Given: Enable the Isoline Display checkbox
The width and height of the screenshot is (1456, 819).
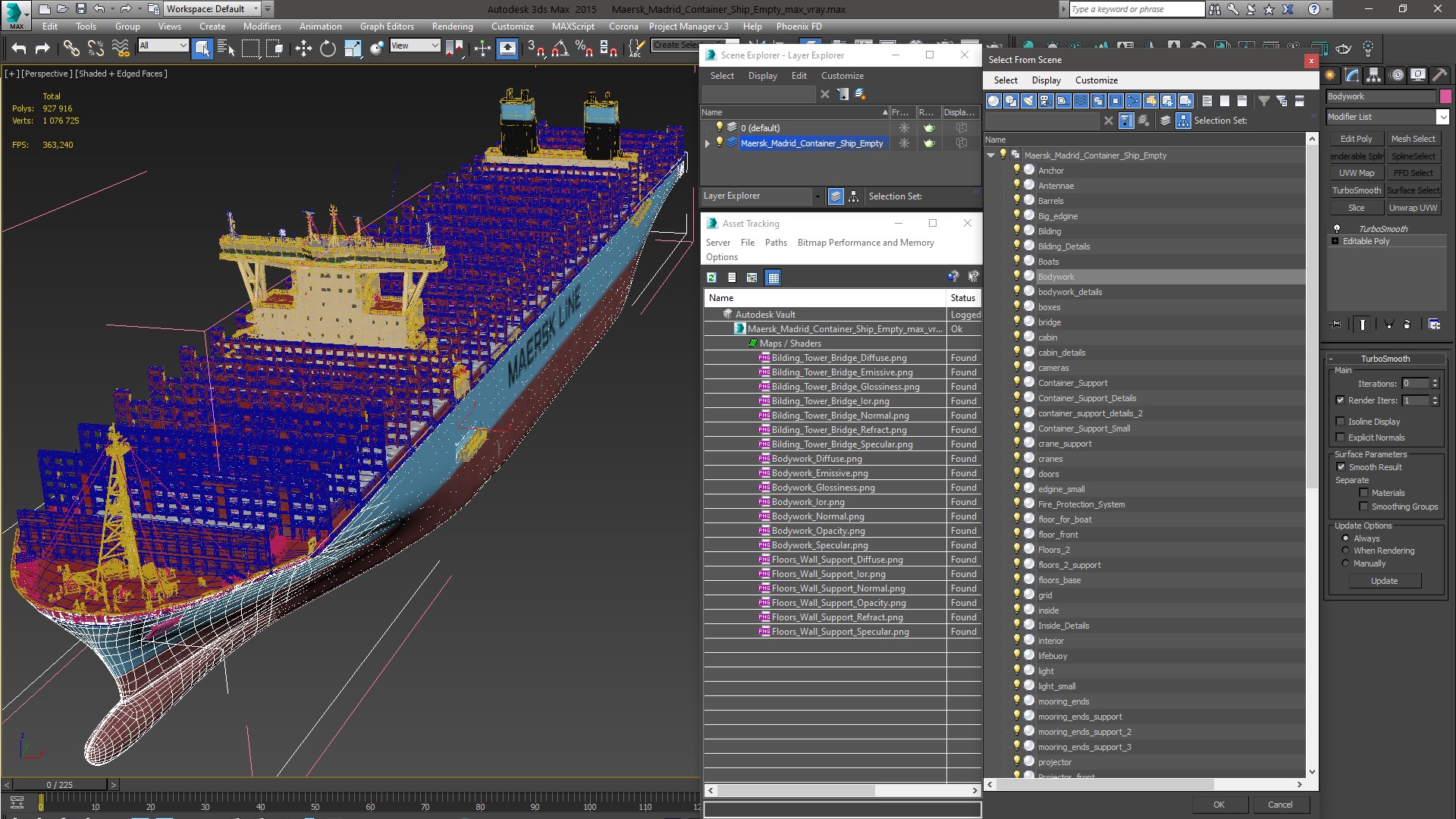Looking at the screenshot, I should point(1340,422).
